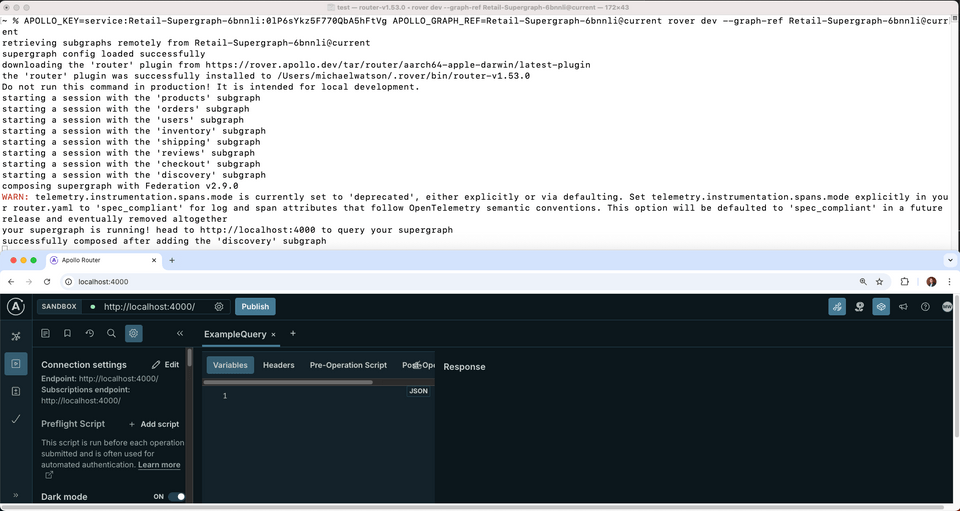Add a preflight script

pos(154,424)
